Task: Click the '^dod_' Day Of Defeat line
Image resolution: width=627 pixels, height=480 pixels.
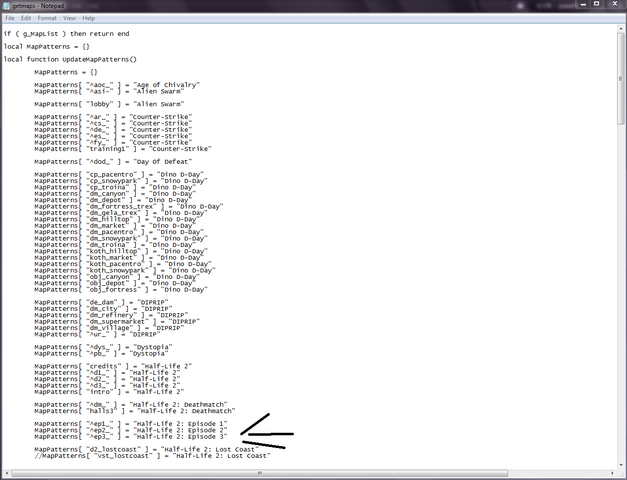Action: tap(113, 162)
